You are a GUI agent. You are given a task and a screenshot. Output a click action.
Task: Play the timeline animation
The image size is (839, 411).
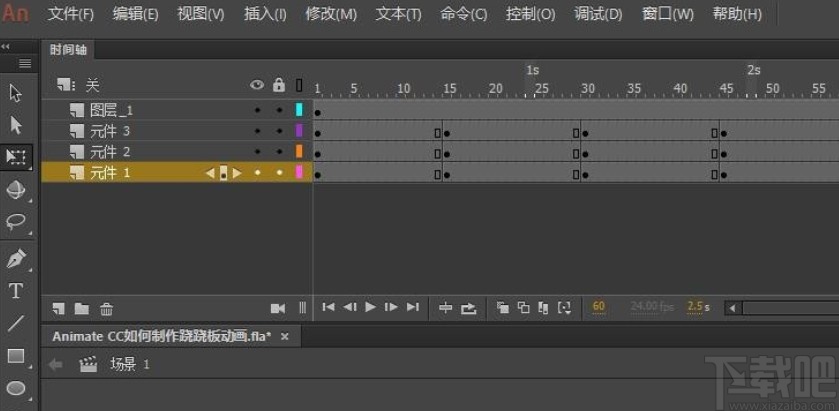(370, 307)
